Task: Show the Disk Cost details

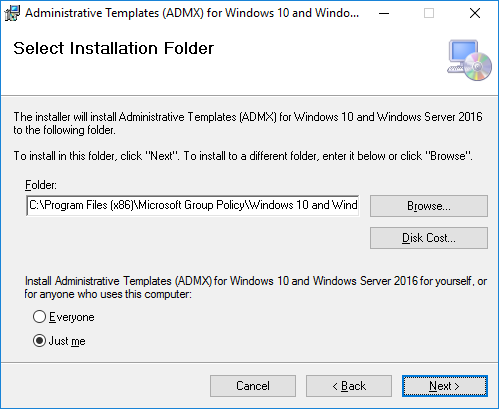Action: [x=429, y=238]
